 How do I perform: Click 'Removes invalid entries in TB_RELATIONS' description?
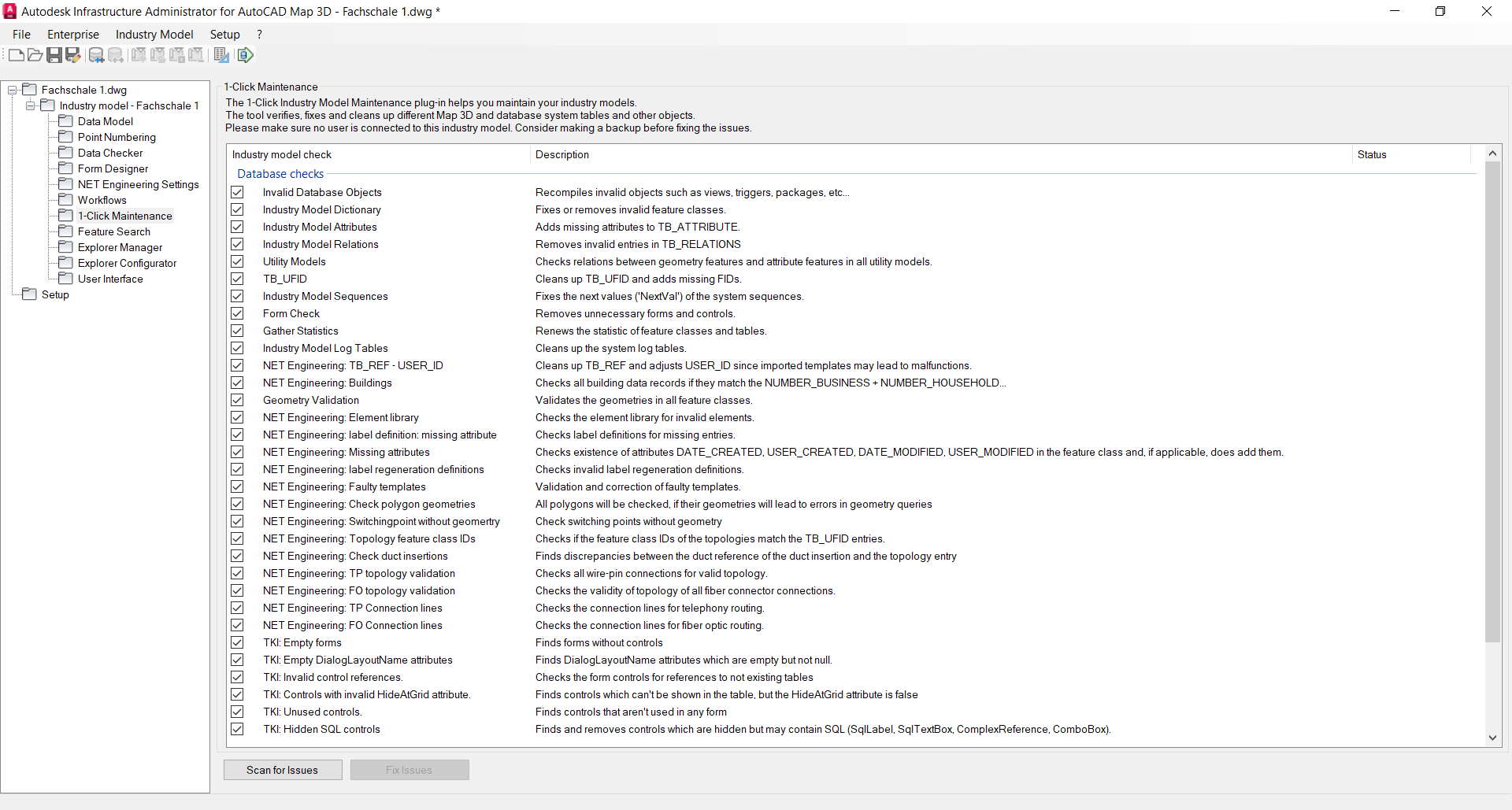coord(638,244)
